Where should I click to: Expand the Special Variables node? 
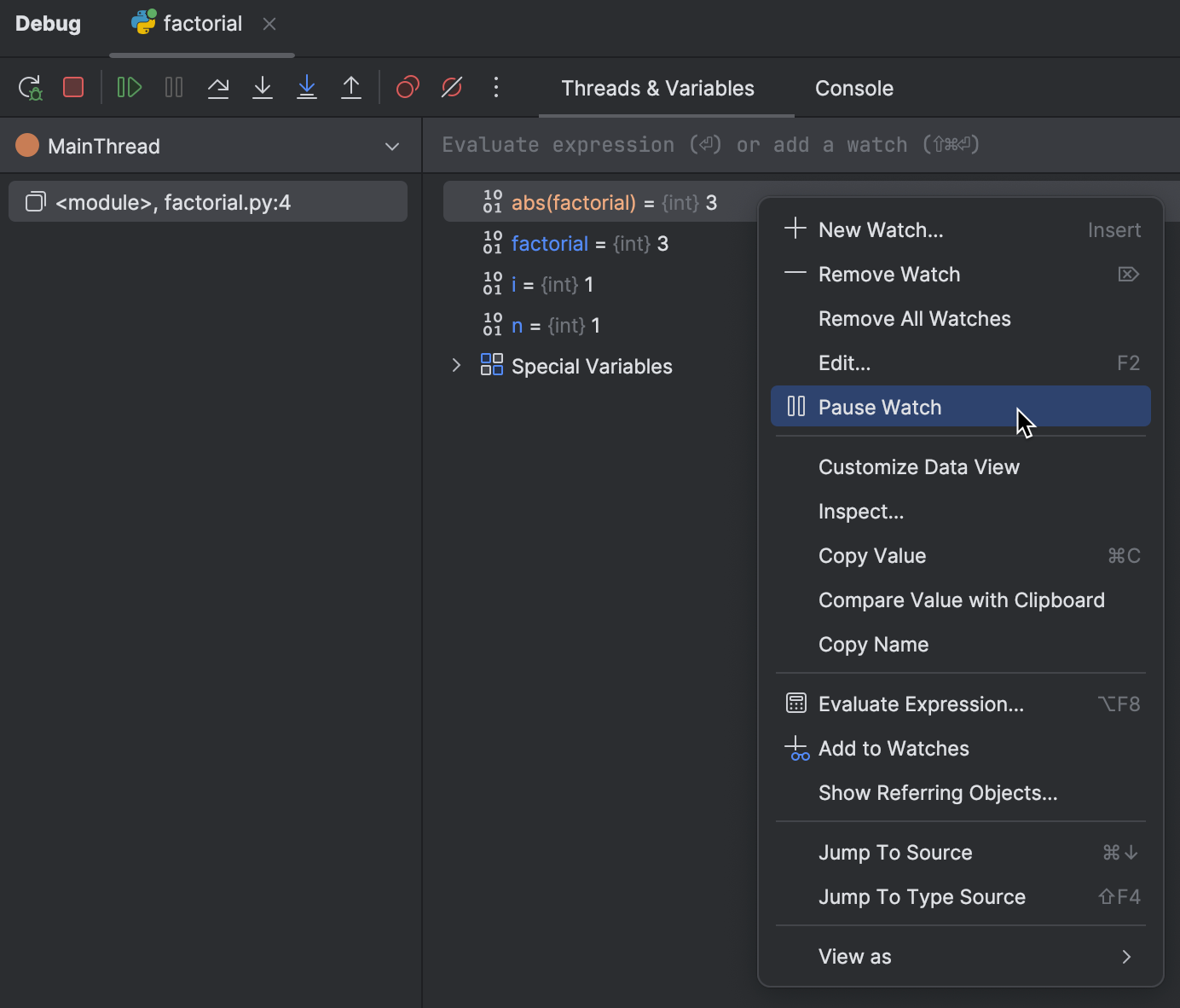[x=456, y=365]
